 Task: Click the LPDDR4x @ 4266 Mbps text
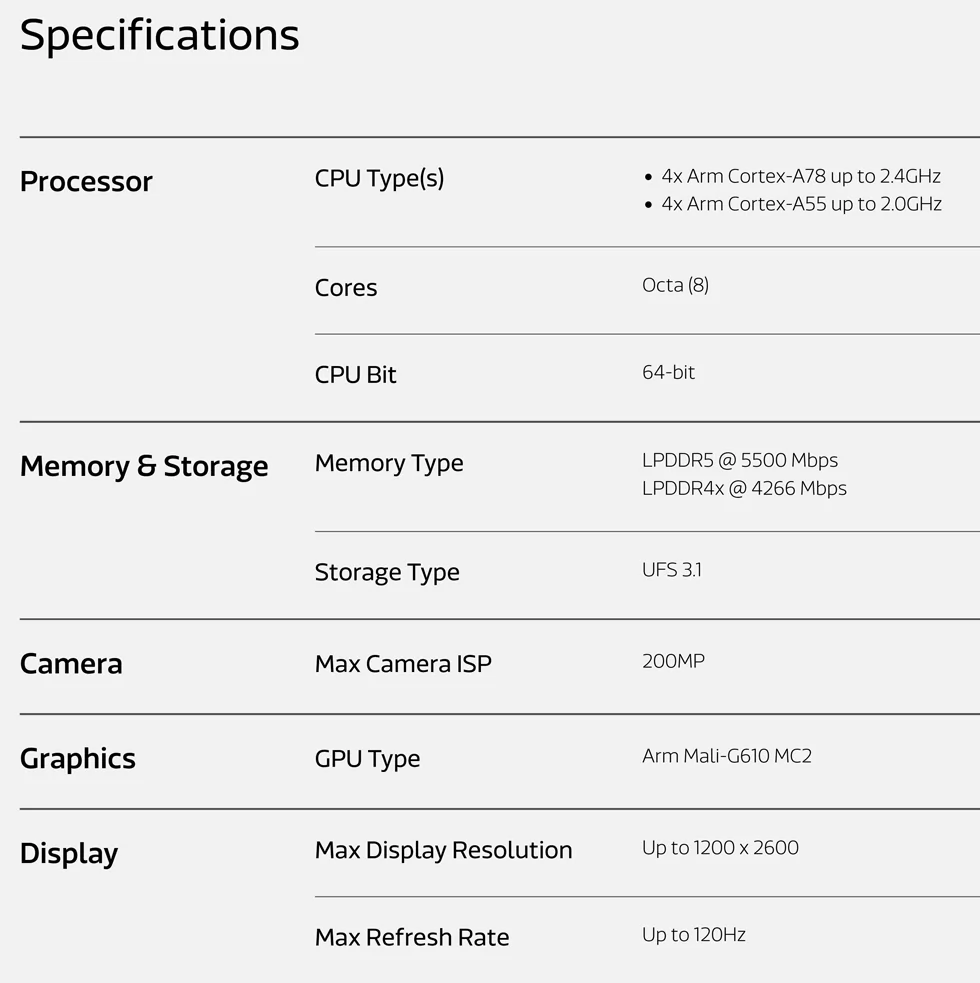744,488
